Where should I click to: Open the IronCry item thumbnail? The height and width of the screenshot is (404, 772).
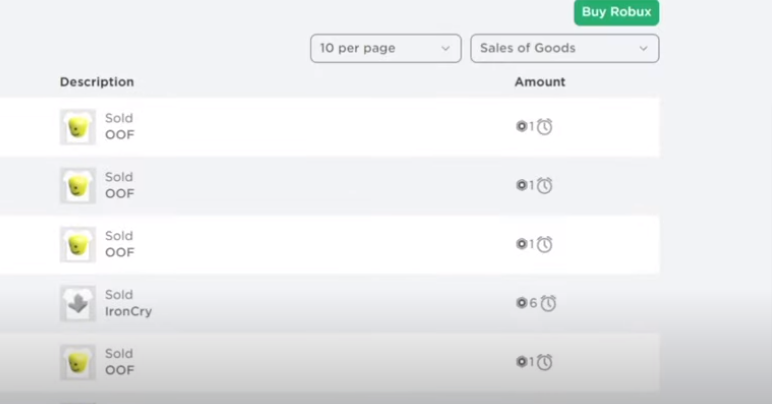[x=78, y=304]
